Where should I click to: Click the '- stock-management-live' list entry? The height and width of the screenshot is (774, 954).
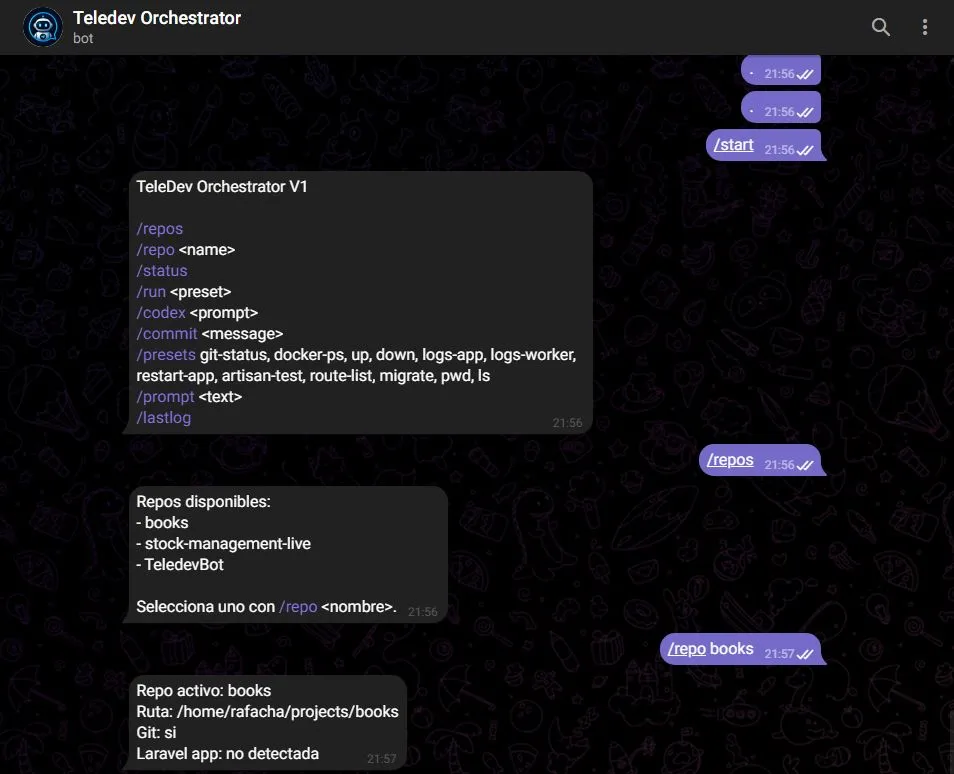223,544
